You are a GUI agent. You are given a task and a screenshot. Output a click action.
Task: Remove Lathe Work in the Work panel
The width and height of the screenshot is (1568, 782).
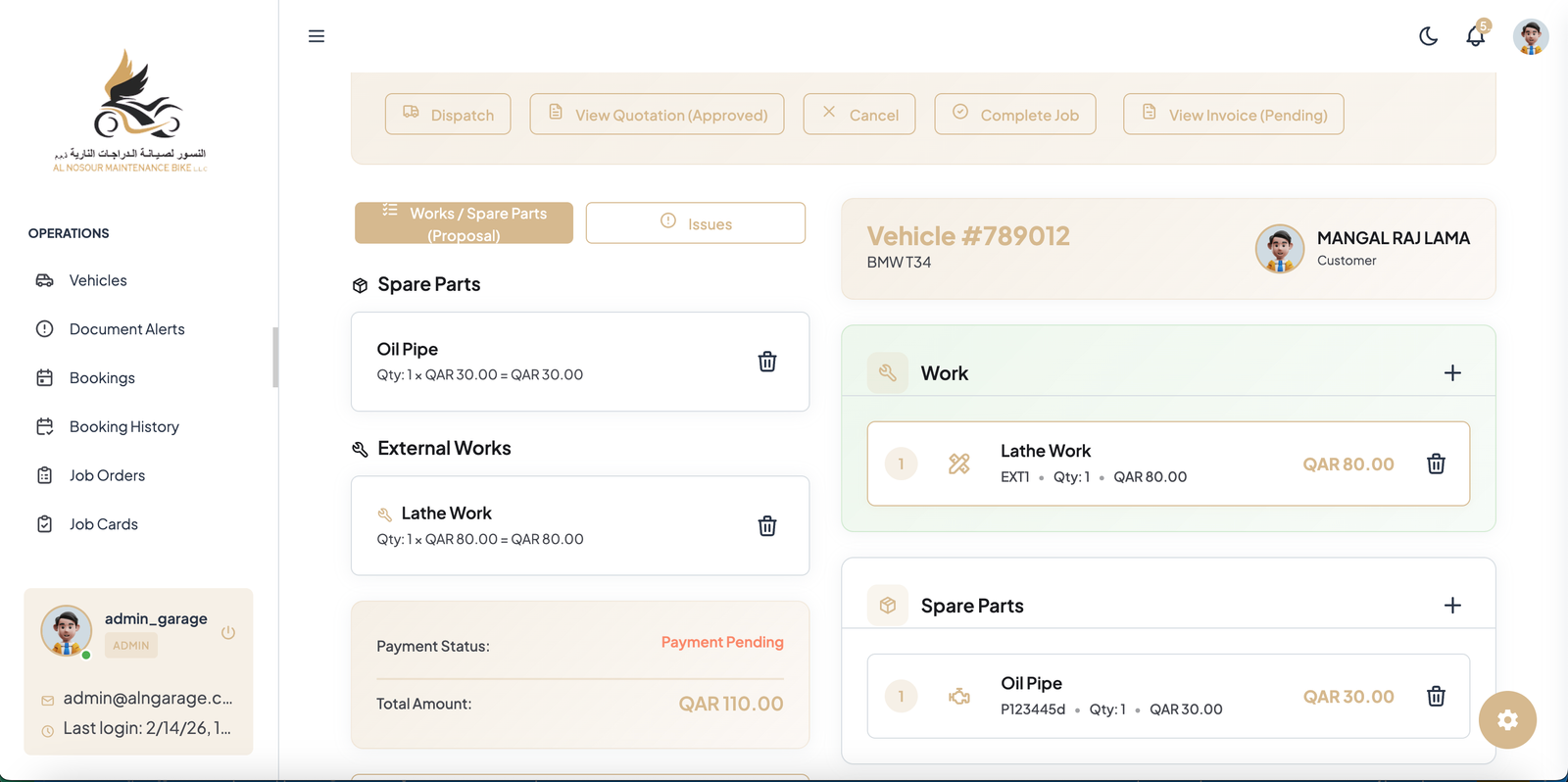[x=1436, y=464]
